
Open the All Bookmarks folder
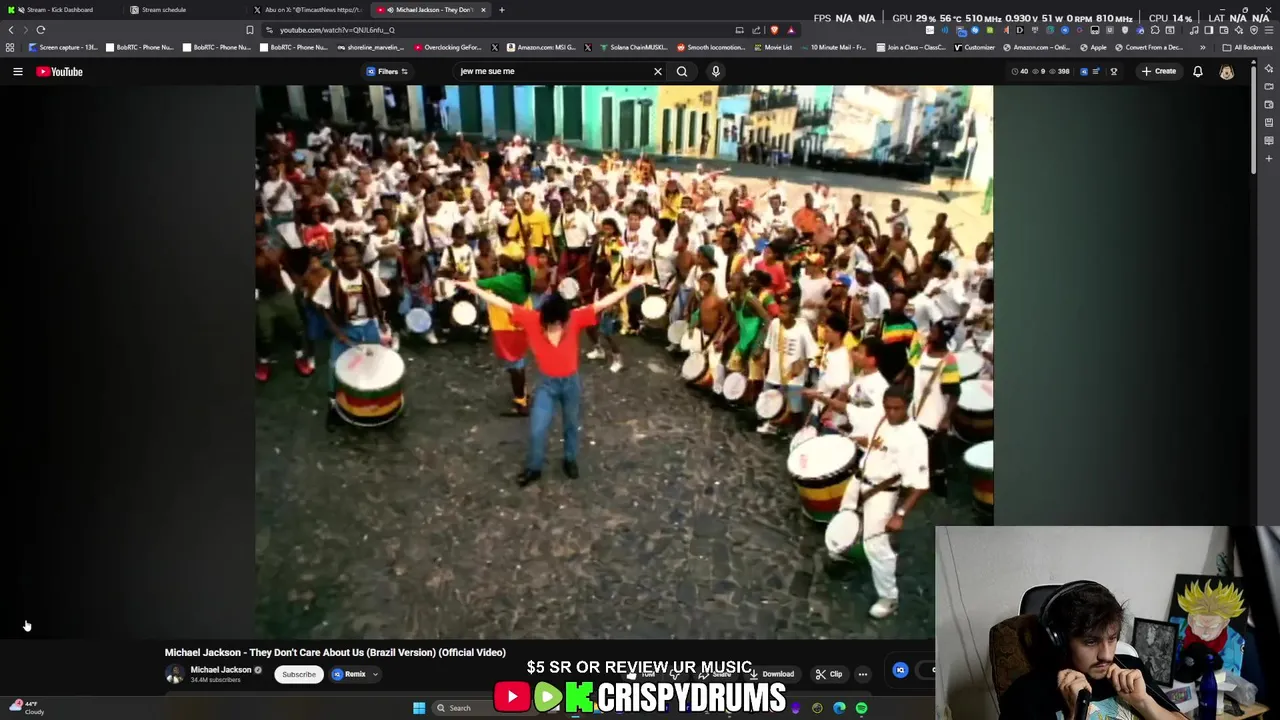pos(1248,47)
